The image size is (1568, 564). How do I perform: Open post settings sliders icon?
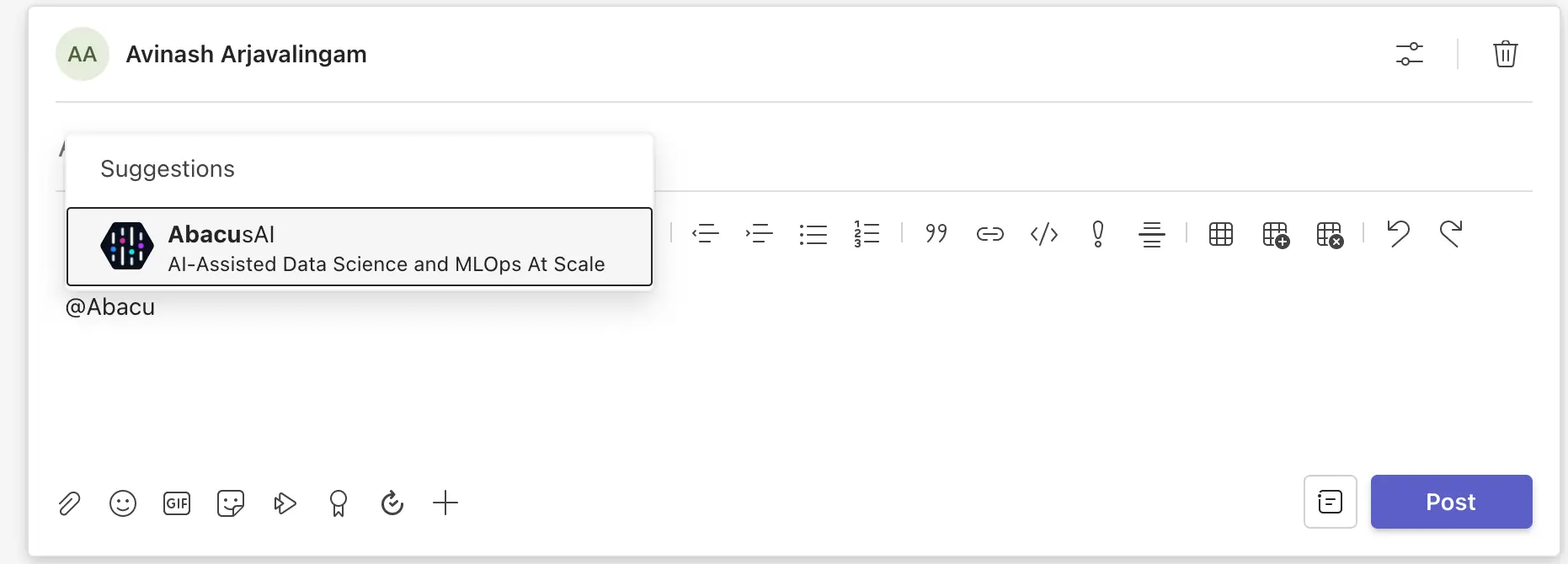click(1409, 55)
